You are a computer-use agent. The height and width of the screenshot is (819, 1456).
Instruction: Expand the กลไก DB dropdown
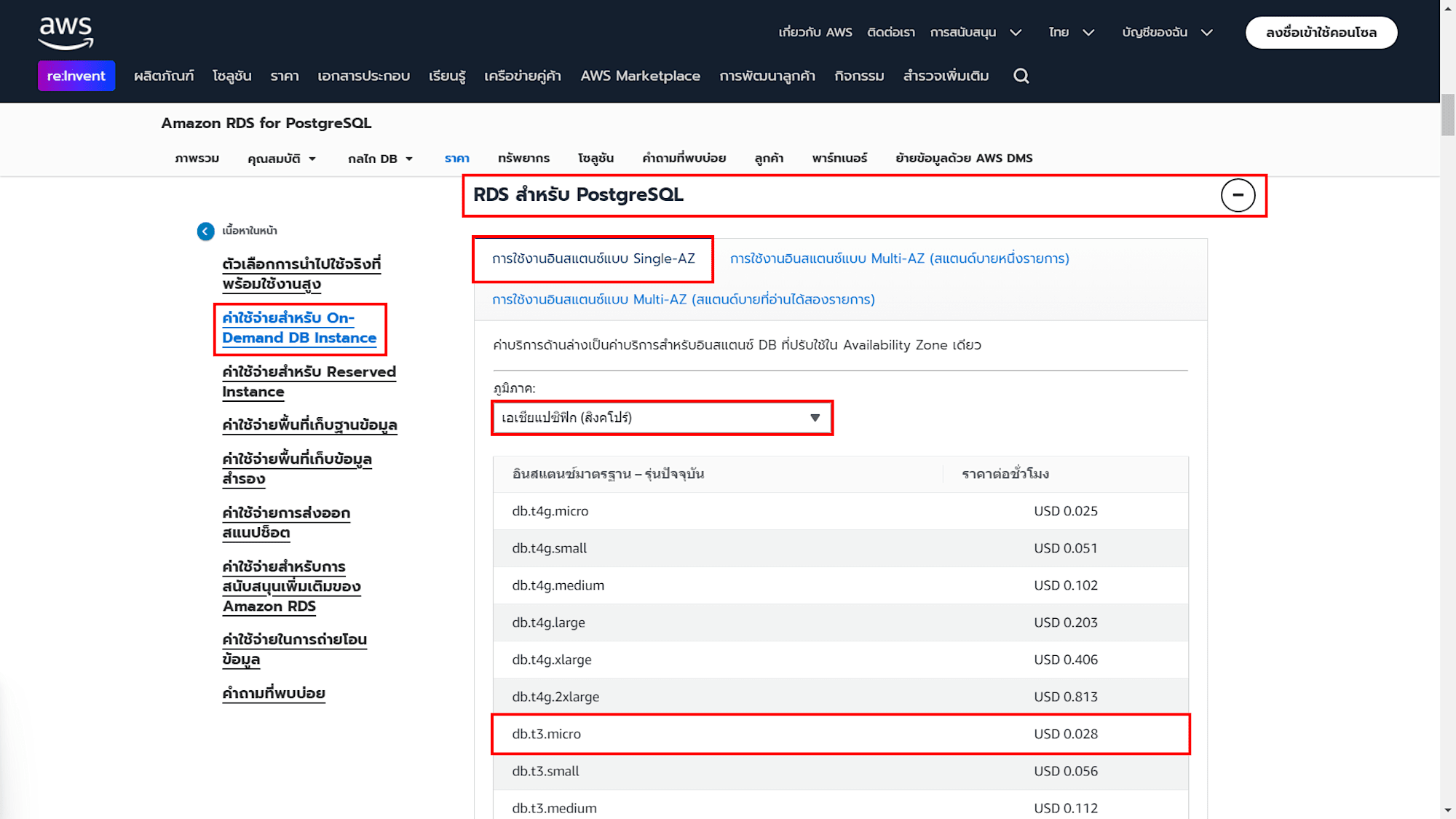pos(380,158)
